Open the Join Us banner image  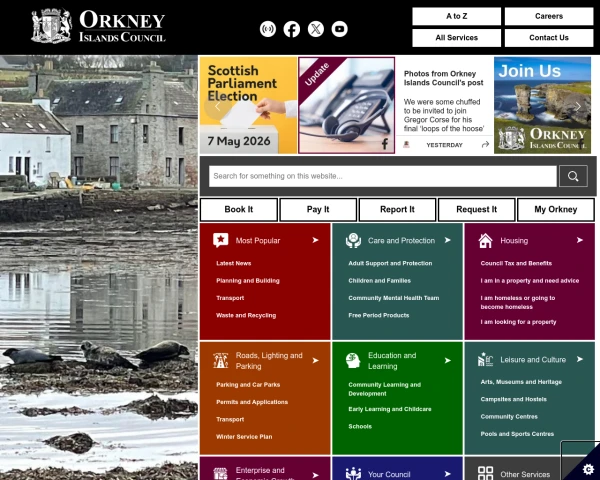[542, 105]
